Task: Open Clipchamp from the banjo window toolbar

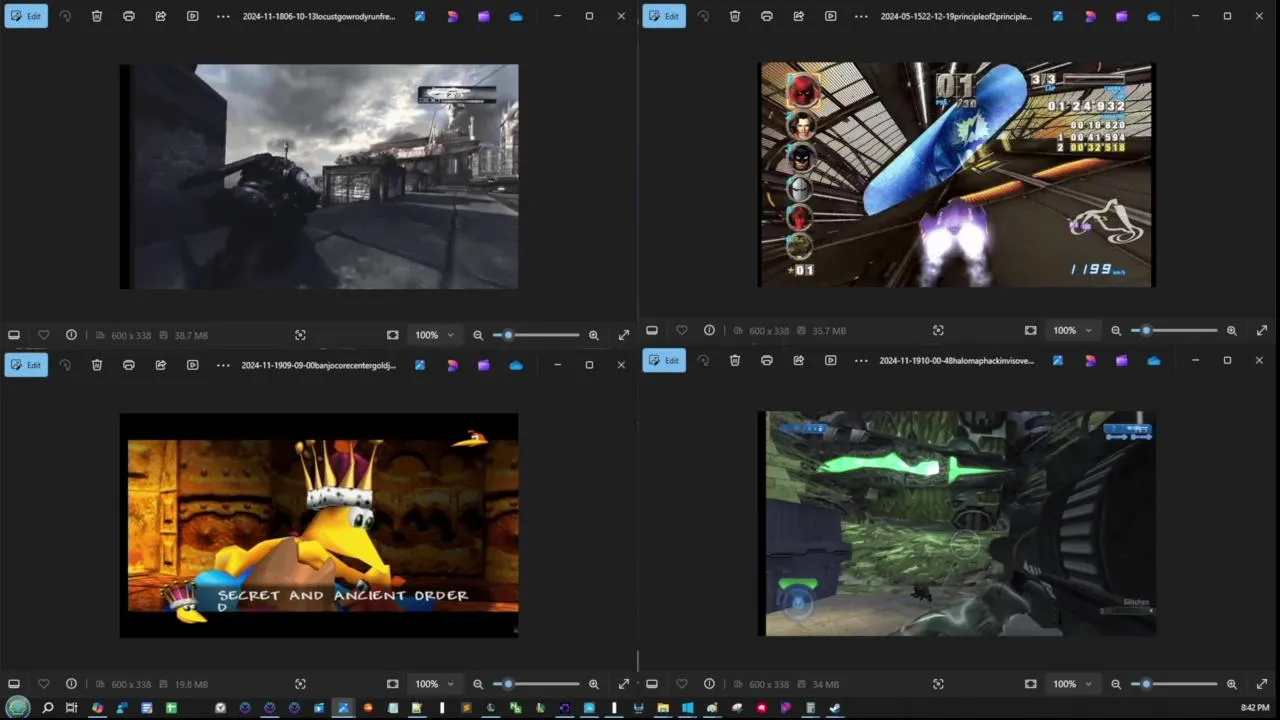Action: pos(484,365)
